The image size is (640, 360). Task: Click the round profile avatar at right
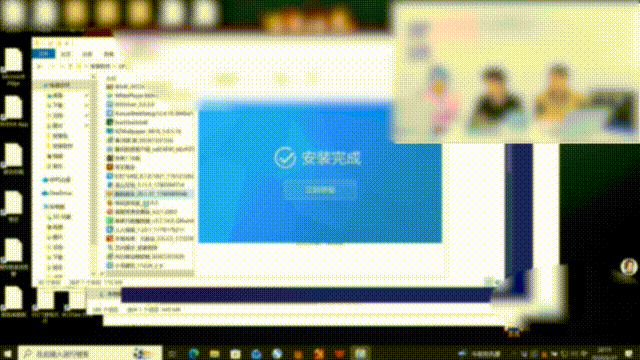629,267
